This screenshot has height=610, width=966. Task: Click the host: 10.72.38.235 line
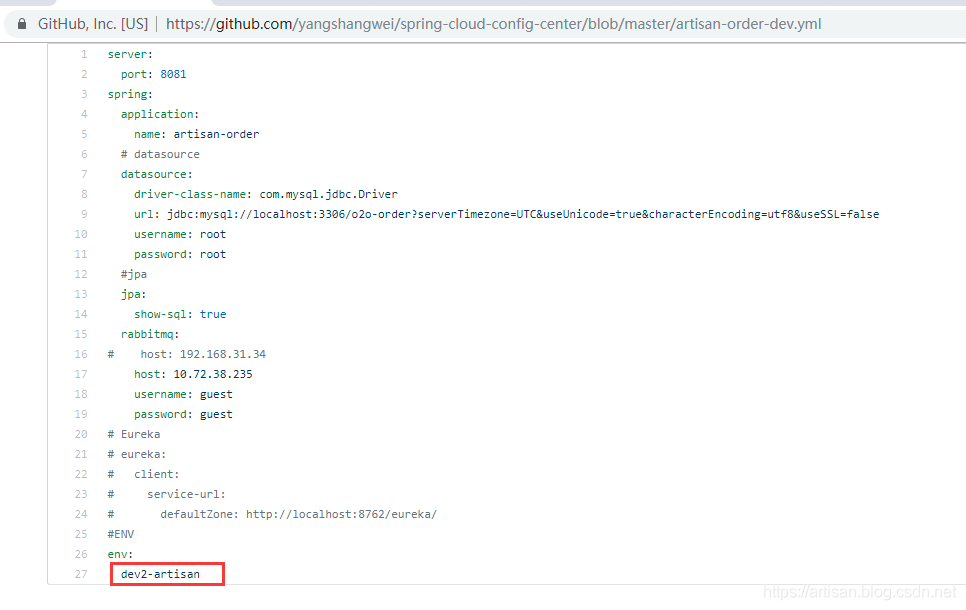point(193,374)
